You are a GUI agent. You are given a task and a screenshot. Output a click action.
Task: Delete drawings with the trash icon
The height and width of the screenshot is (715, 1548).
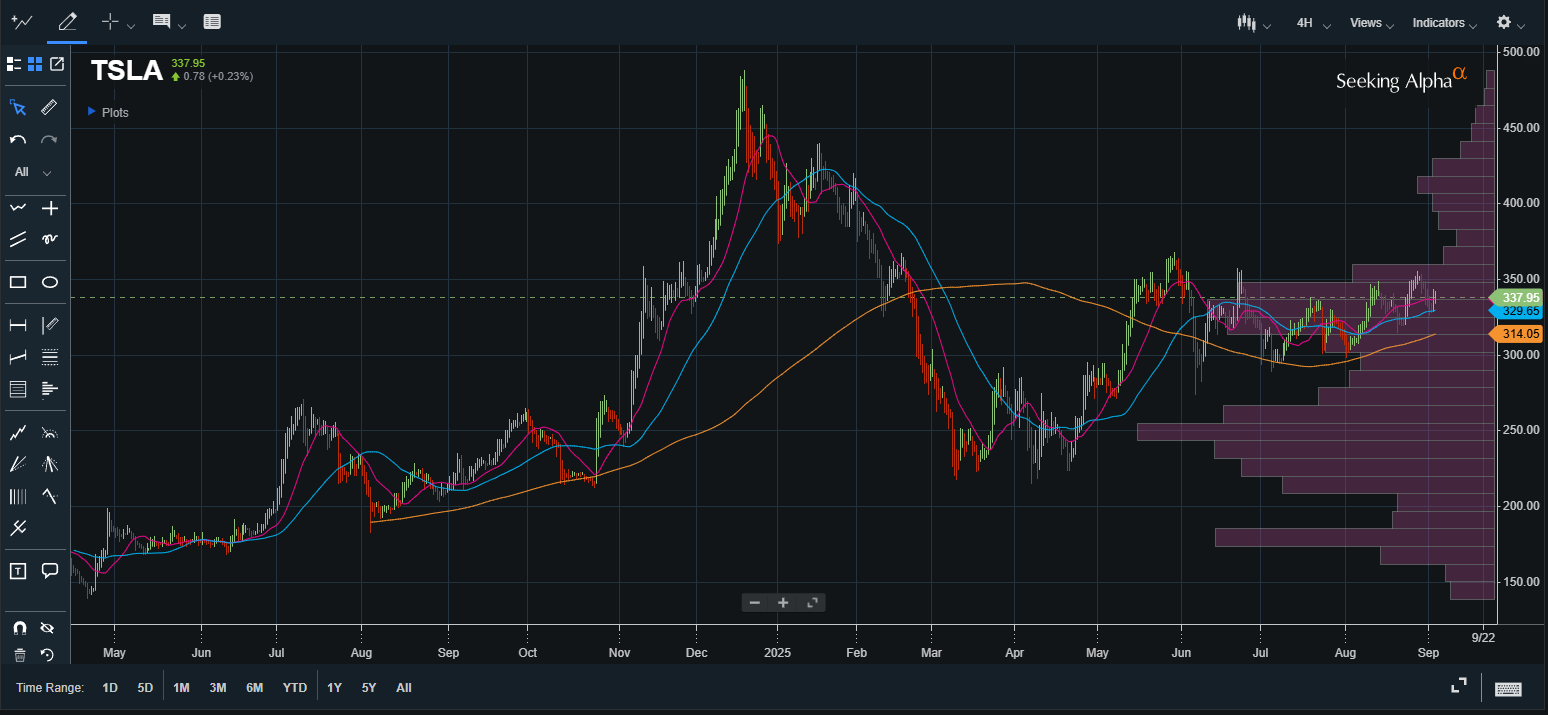(x=18, y=655)
